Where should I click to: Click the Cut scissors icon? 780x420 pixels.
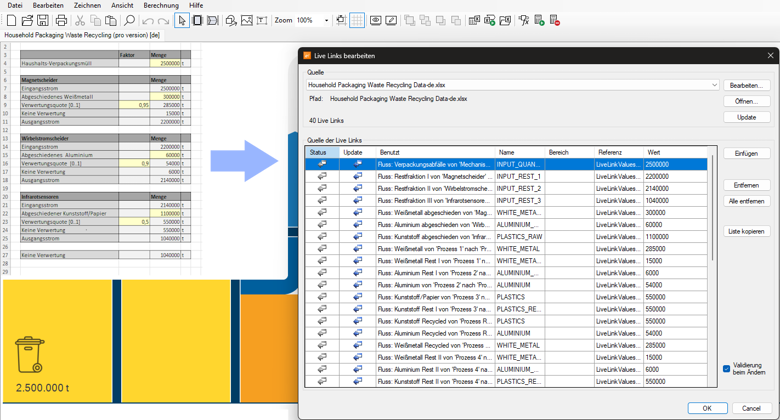[80, 20]
